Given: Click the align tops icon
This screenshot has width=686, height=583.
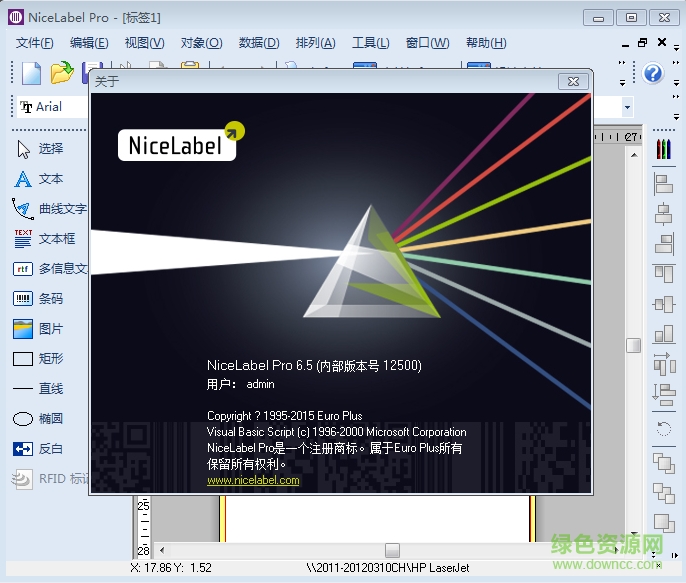Looking at the screenshot, I should pos(663,274).
